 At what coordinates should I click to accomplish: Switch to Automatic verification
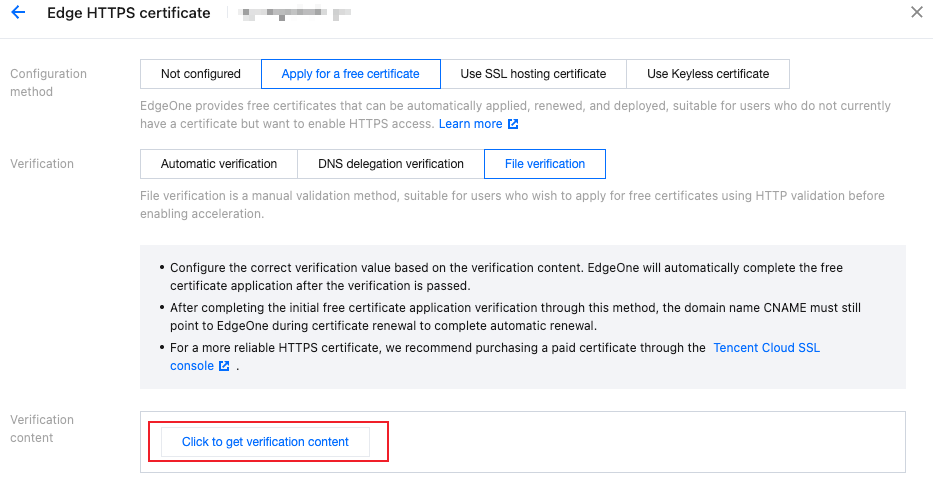tap(219, 164)
